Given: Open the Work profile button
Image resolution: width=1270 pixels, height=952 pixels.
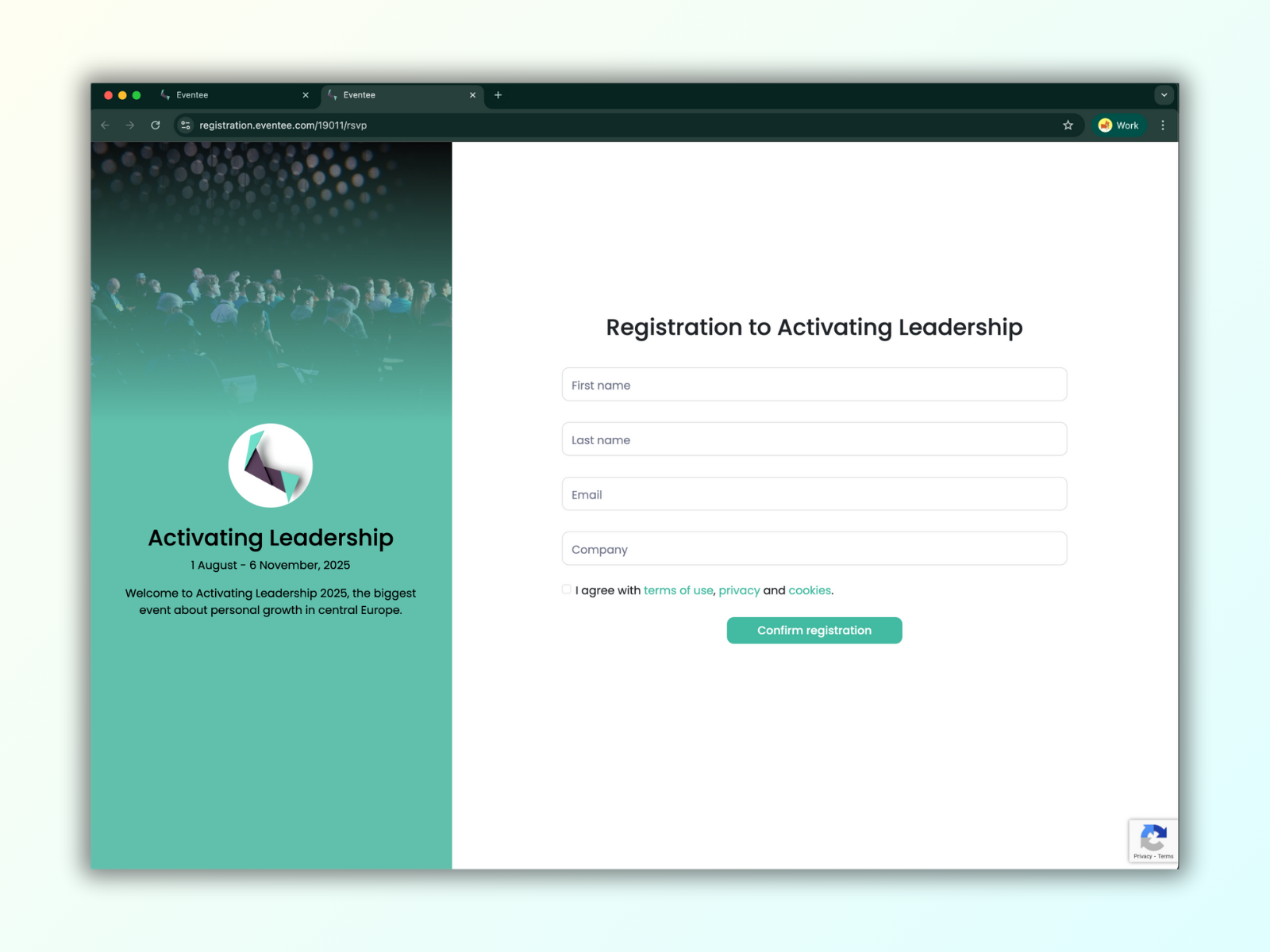Looking at the screenshot, I should pos(1118,125).
